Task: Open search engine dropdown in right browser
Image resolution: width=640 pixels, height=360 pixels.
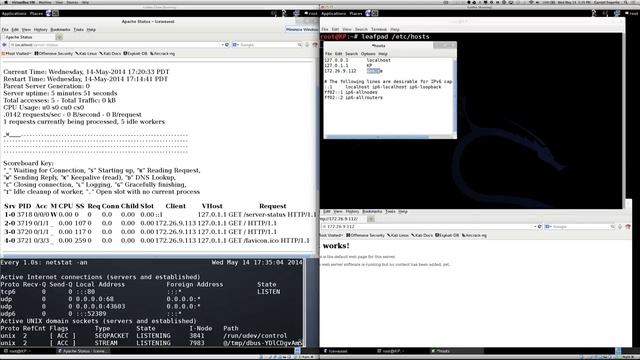Action: coord(548,227)
